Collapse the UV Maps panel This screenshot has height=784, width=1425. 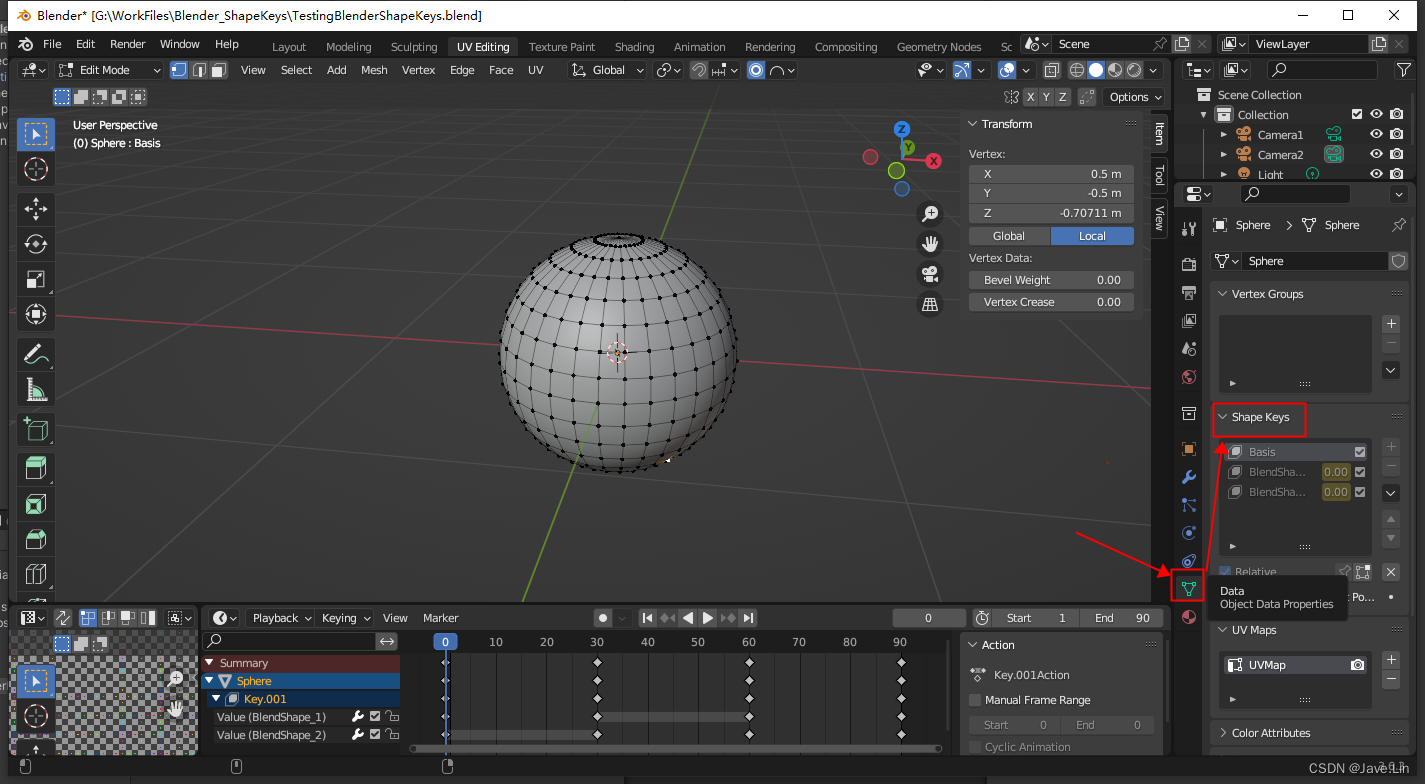click(1222, 630)
